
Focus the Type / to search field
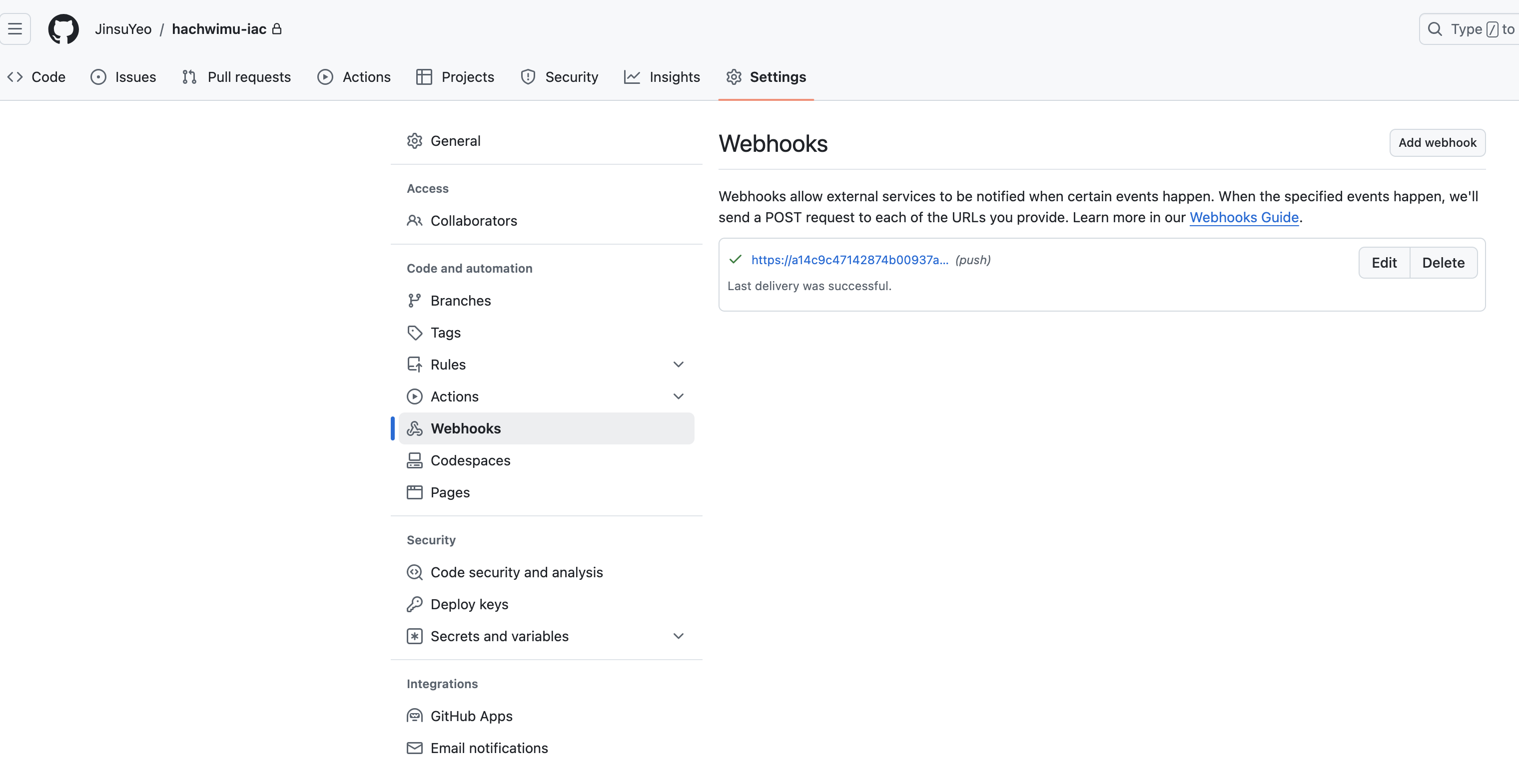click(1469, 29)
